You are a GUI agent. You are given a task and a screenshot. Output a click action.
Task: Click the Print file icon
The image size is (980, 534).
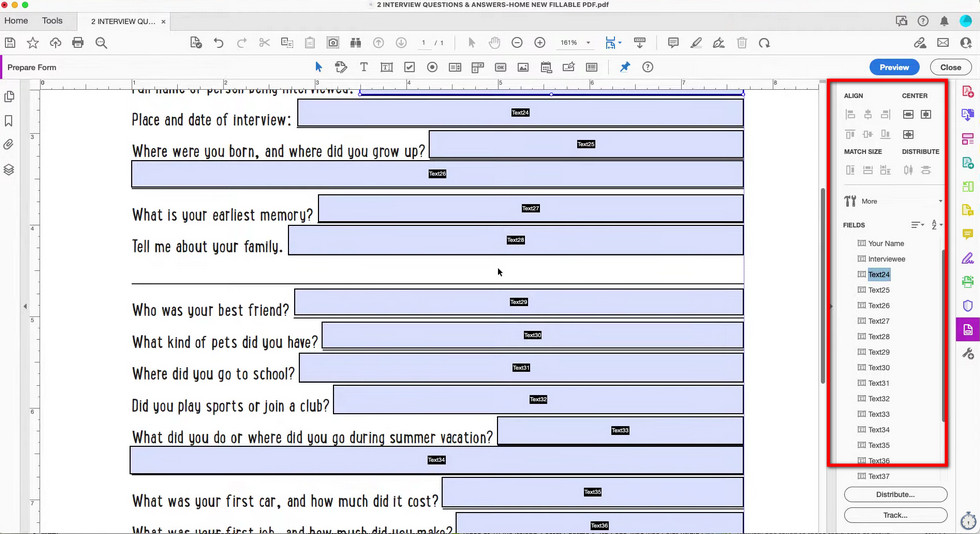pos(78,43)
